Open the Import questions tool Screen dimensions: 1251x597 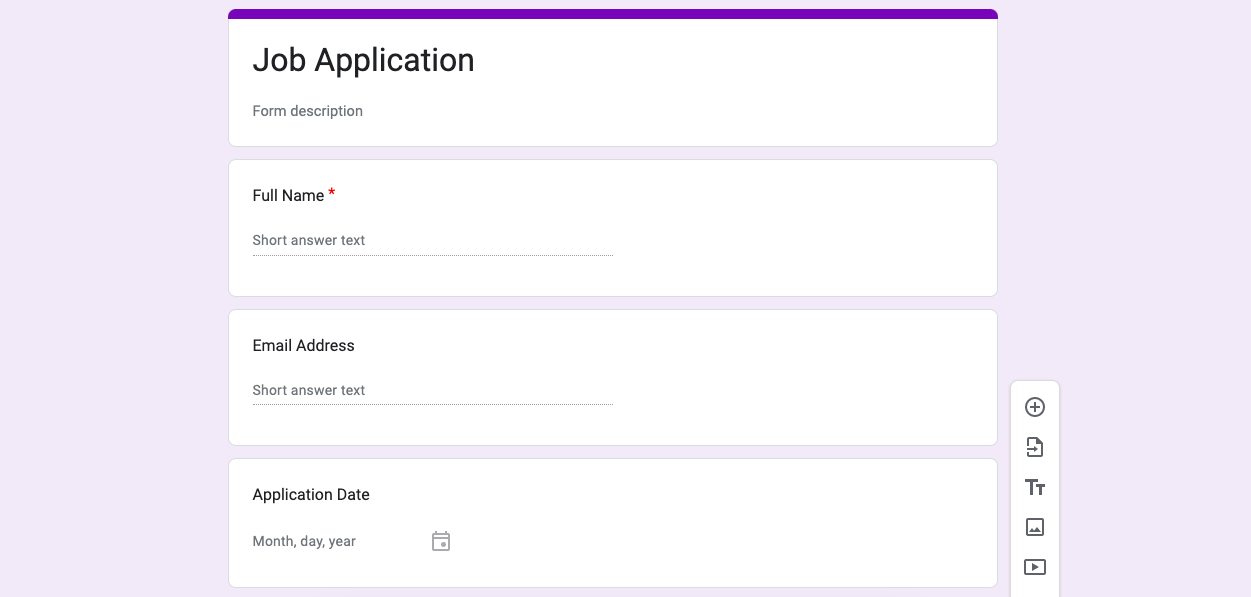tap(1035, 447)
